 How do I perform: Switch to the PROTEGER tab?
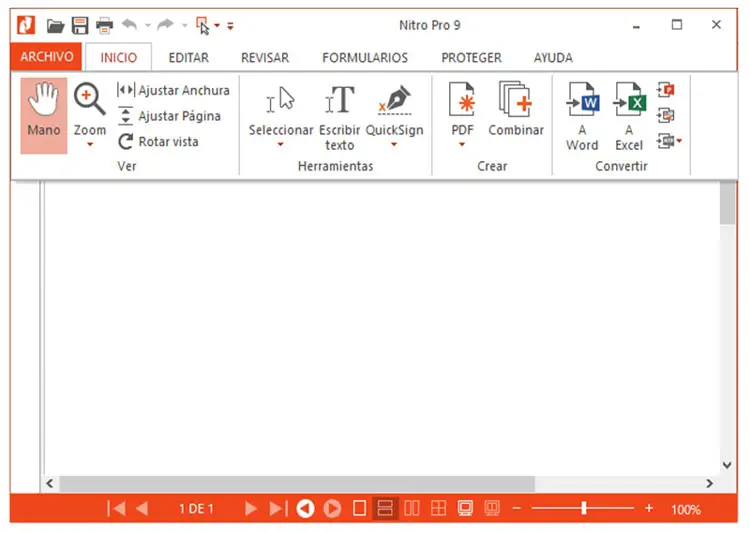(471, 57)
